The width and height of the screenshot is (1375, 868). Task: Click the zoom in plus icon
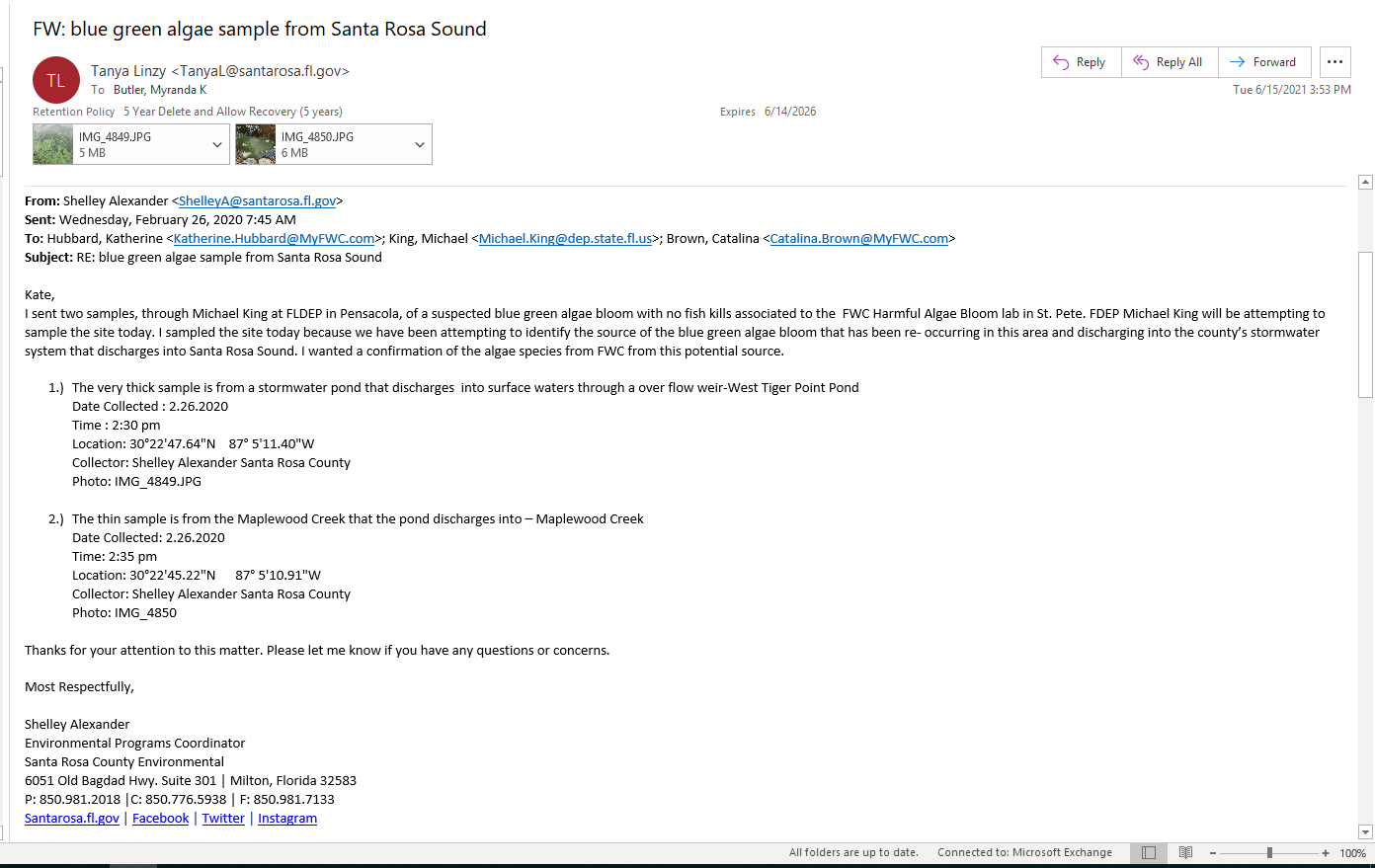(1326, 853)
